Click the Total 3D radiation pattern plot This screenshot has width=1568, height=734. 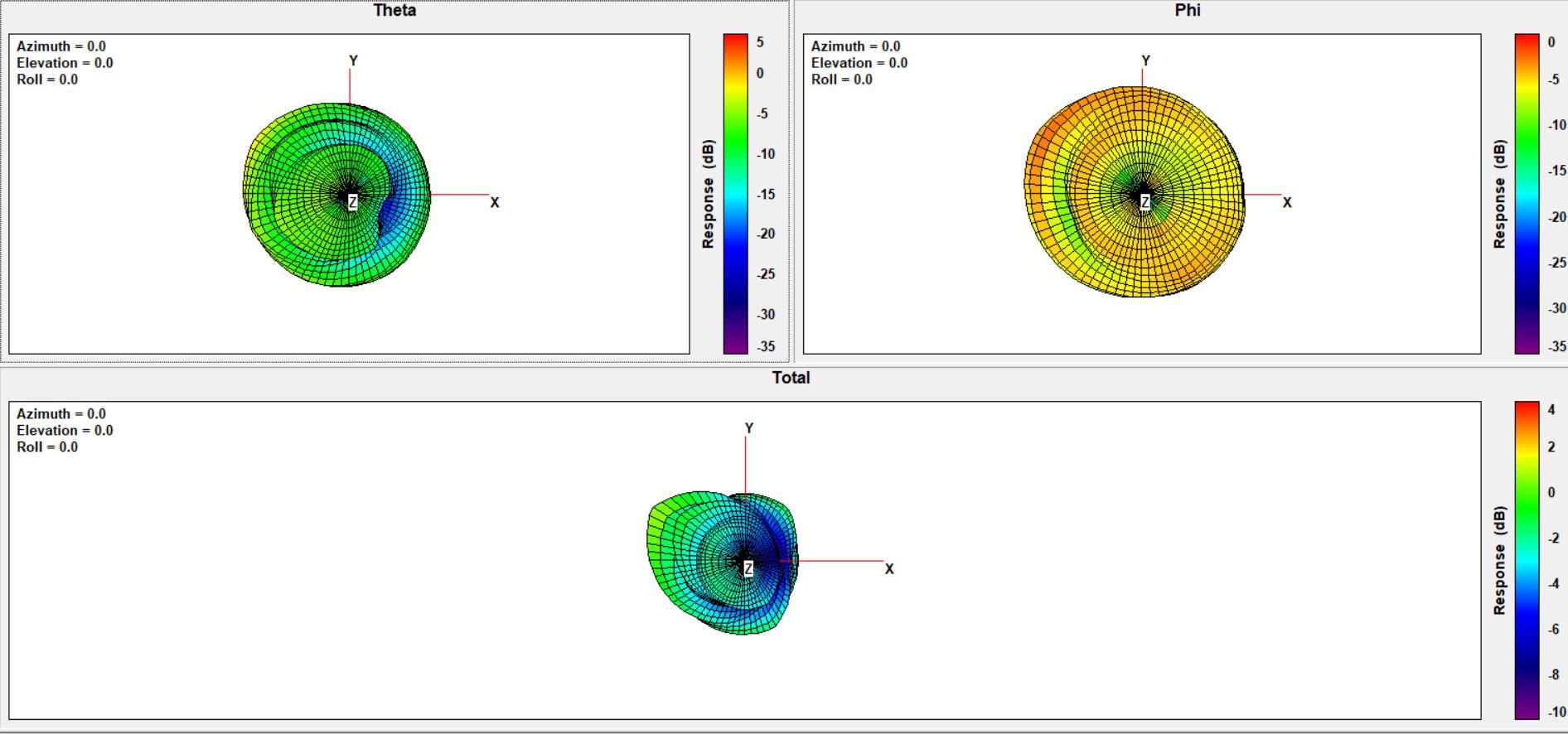(723, 563)
